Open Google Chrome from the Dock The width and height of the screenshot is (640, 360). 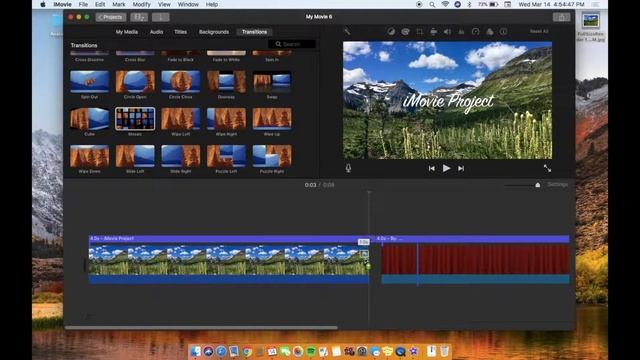tap(247, 351)
